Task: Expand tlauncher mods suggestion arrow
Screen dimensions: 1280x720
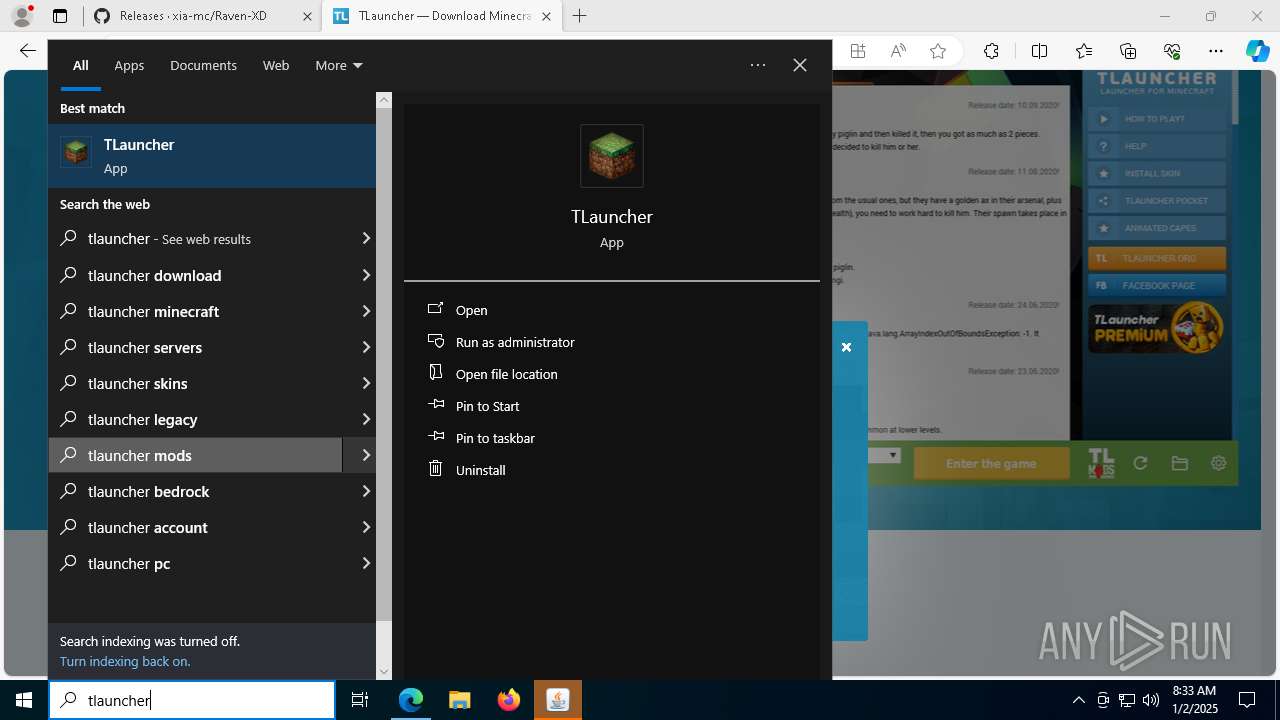Action: point(365,455)
